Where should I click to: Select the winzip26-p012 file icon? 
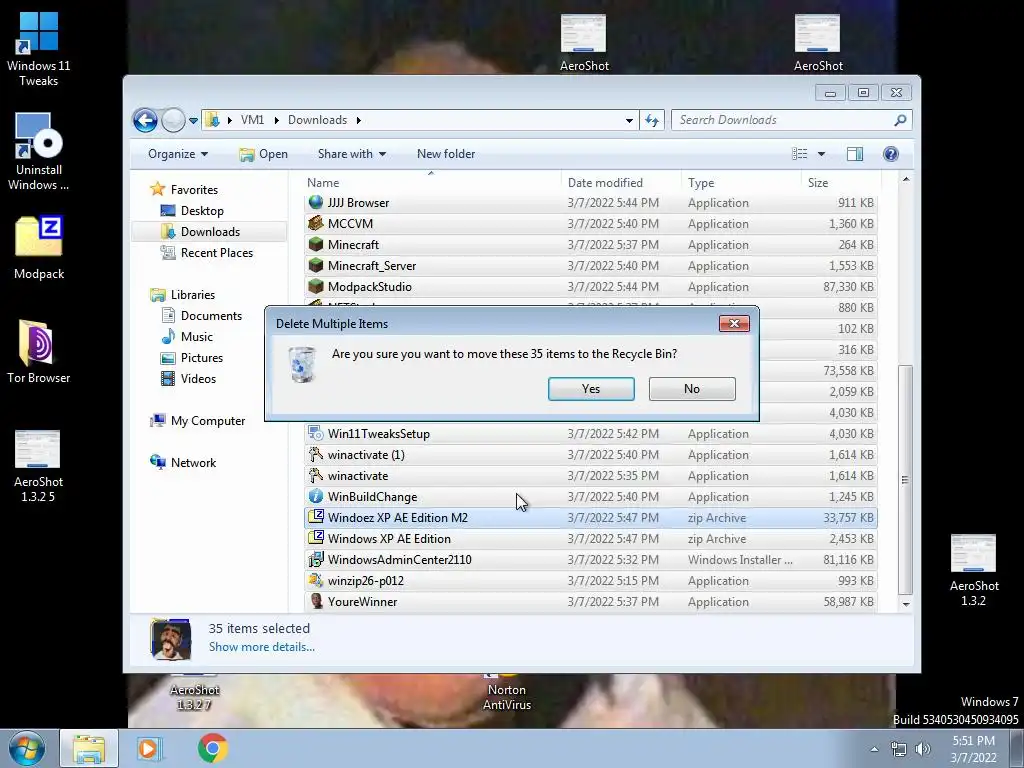(x=316, y=581)
